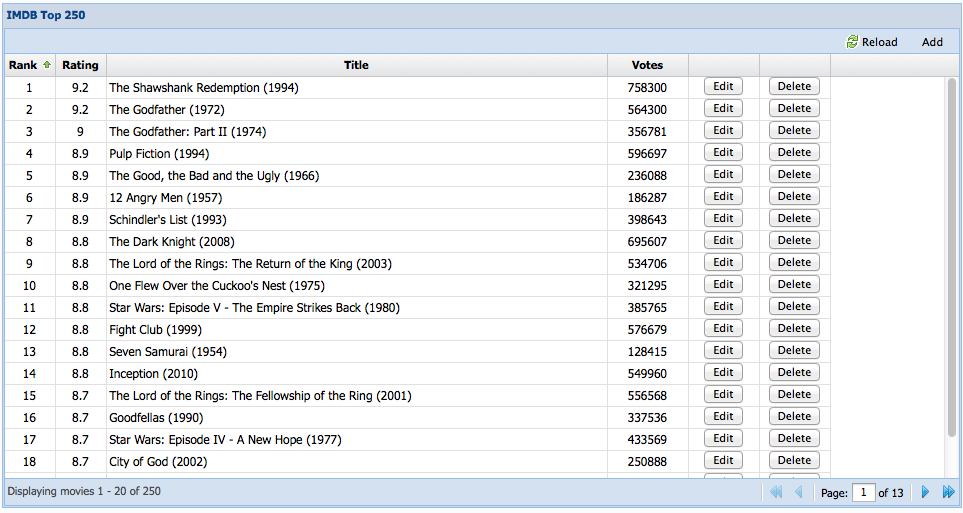Viewport: 963px width, 513px height.
Task: Edit the Fight Club entry
Action: (x=723, y=329)
